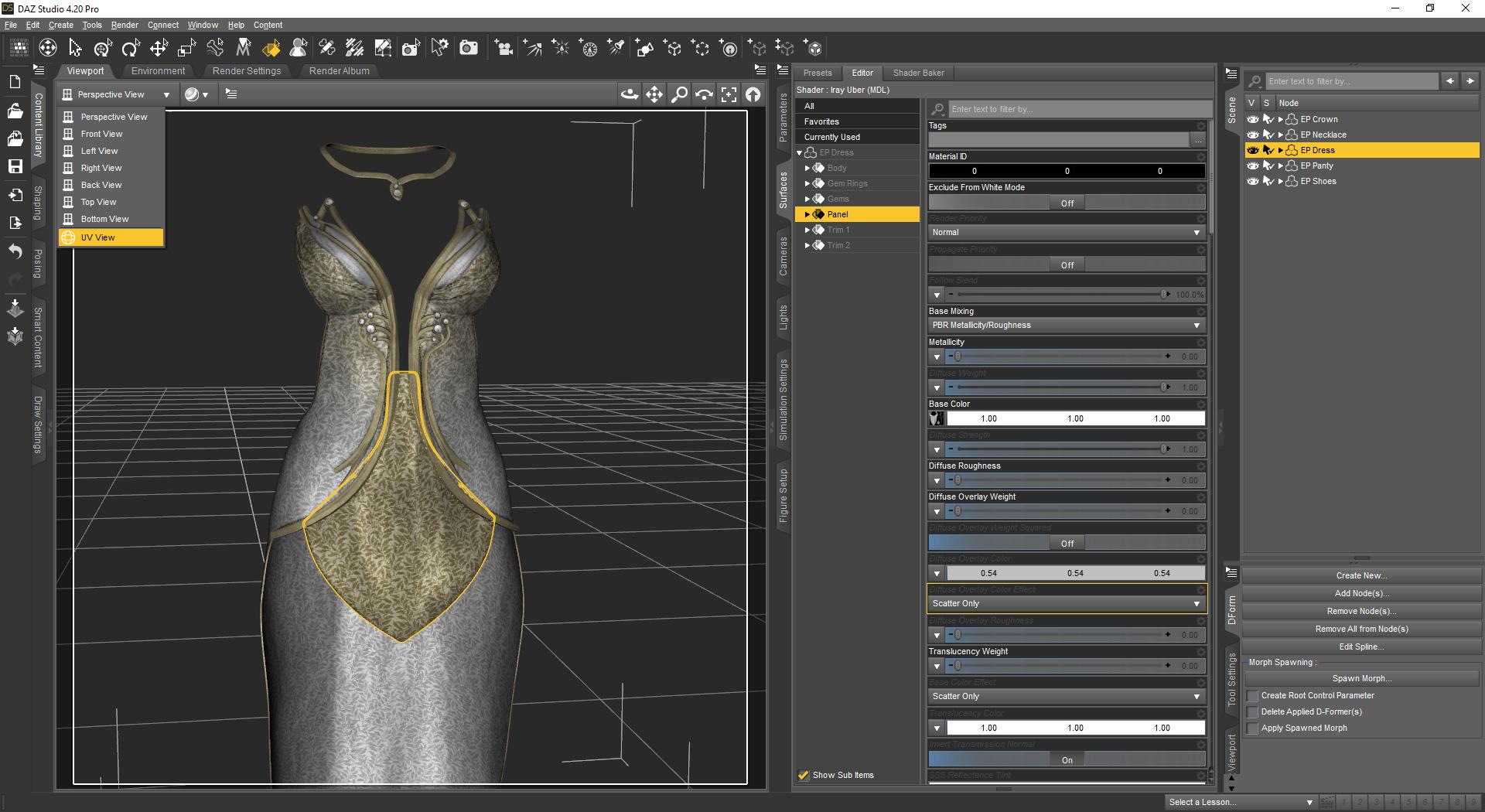Switch to the Render Settings tab
Image resolution: width=1485 pixels, height=812 pixels.
(247, 71)
